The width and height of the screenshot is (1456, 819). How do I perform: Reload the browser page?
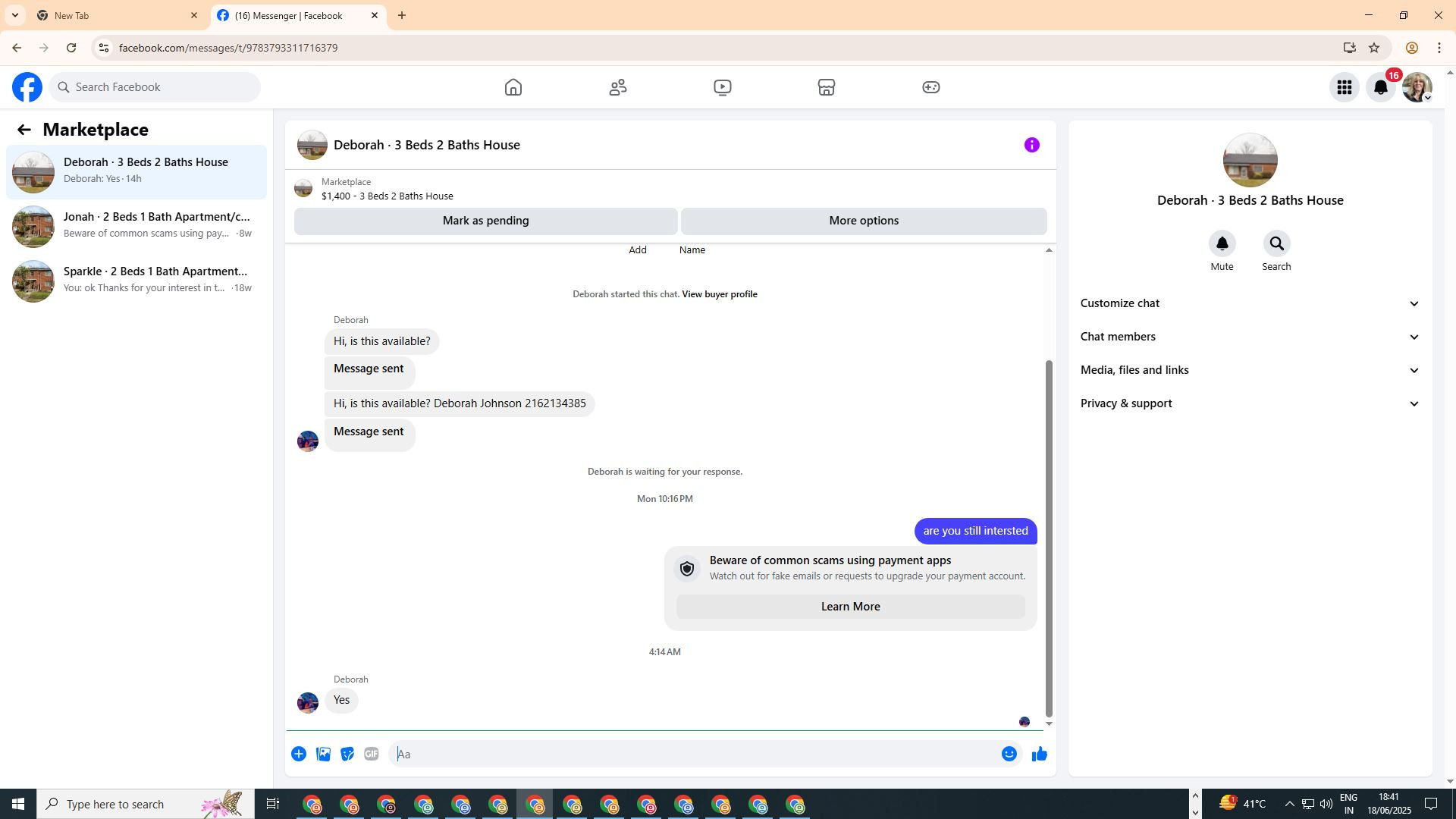pyautogui.click(x=71, y=48)
